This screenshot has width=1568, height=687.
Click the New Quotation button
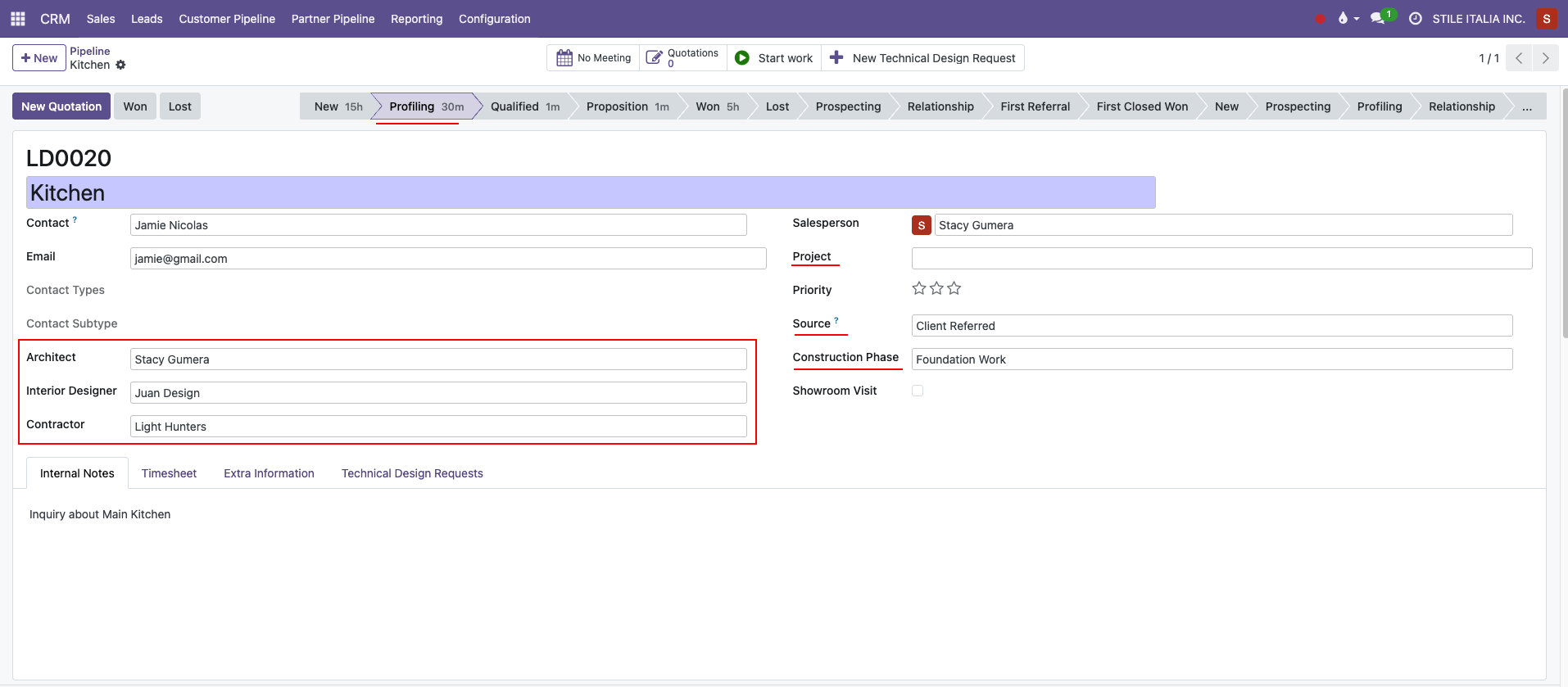pos(61,106)
